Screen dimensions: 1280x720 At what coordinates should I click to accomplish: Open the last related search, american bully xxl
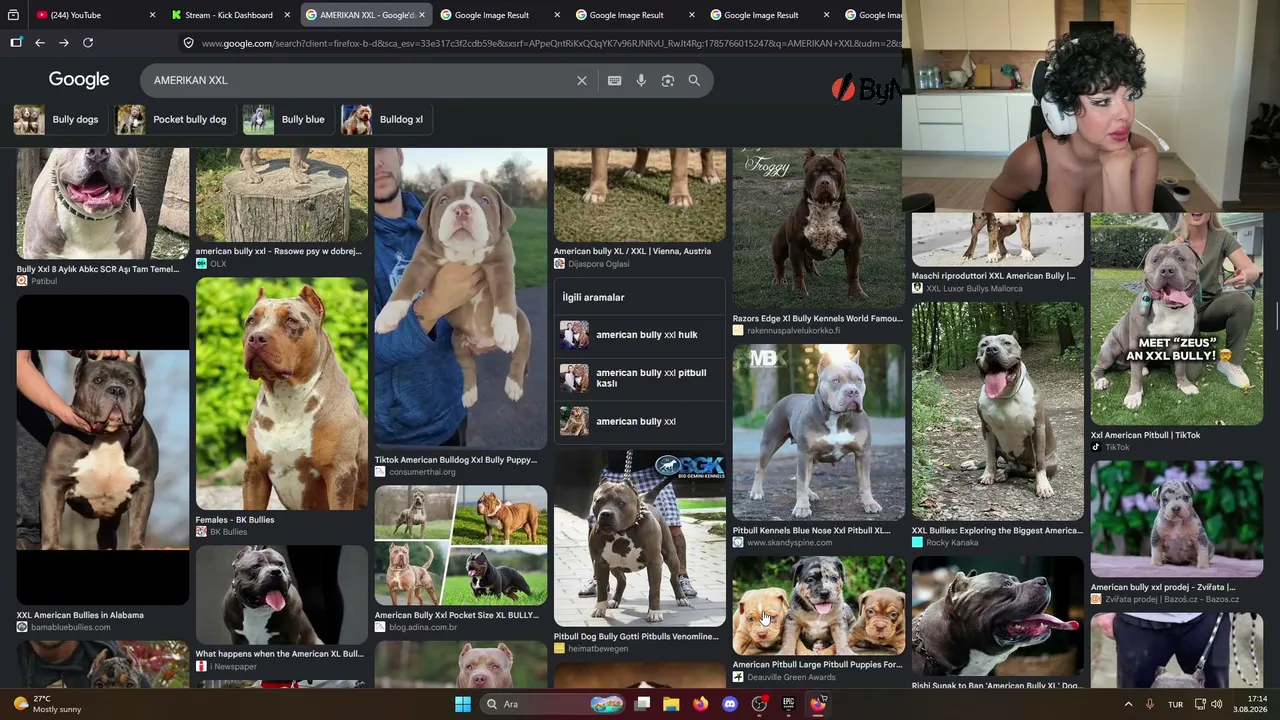pos(640,421)
